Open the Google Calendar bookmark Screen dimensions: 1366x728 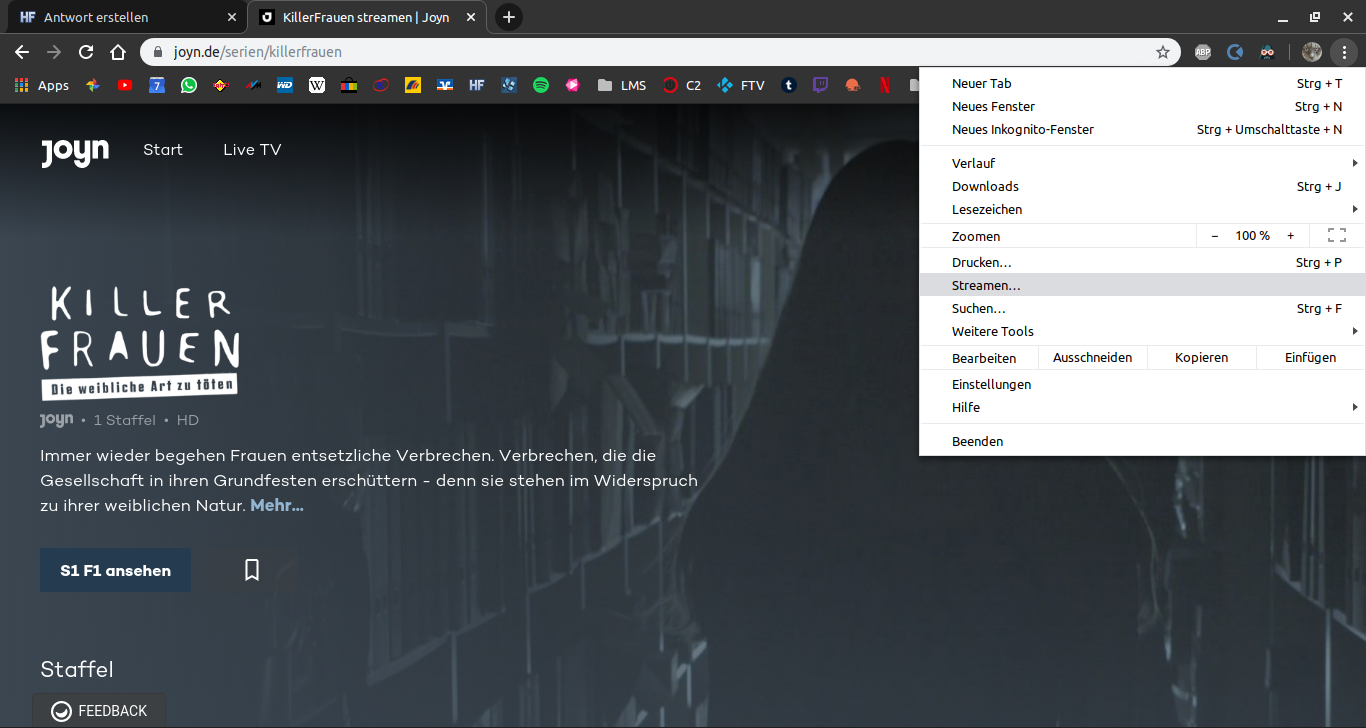157,86
